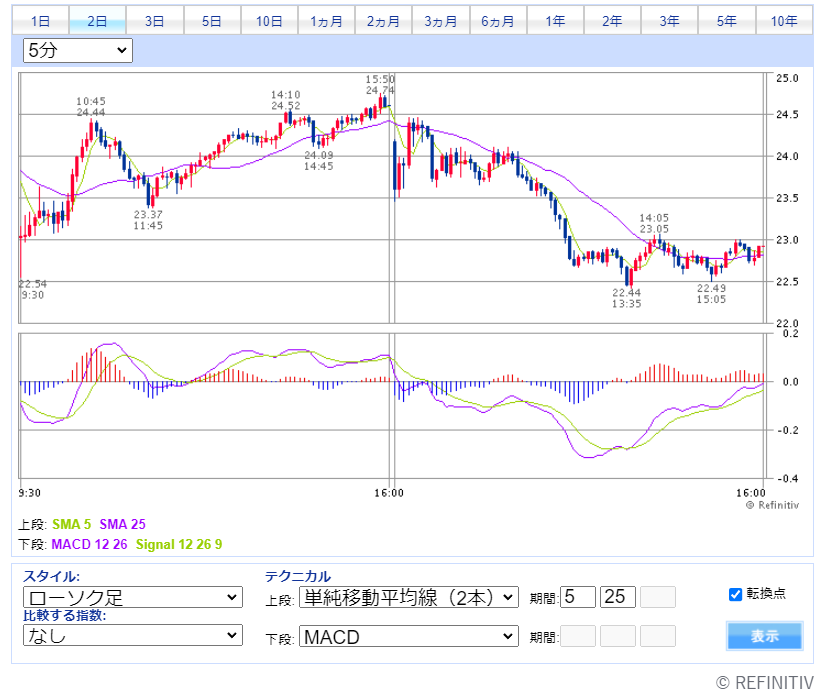826x695 pixels.
Task: Expand the 単純移動平均線（2本） upper technical dropdown
Action: pyautogui.click(x=408, y=597)
